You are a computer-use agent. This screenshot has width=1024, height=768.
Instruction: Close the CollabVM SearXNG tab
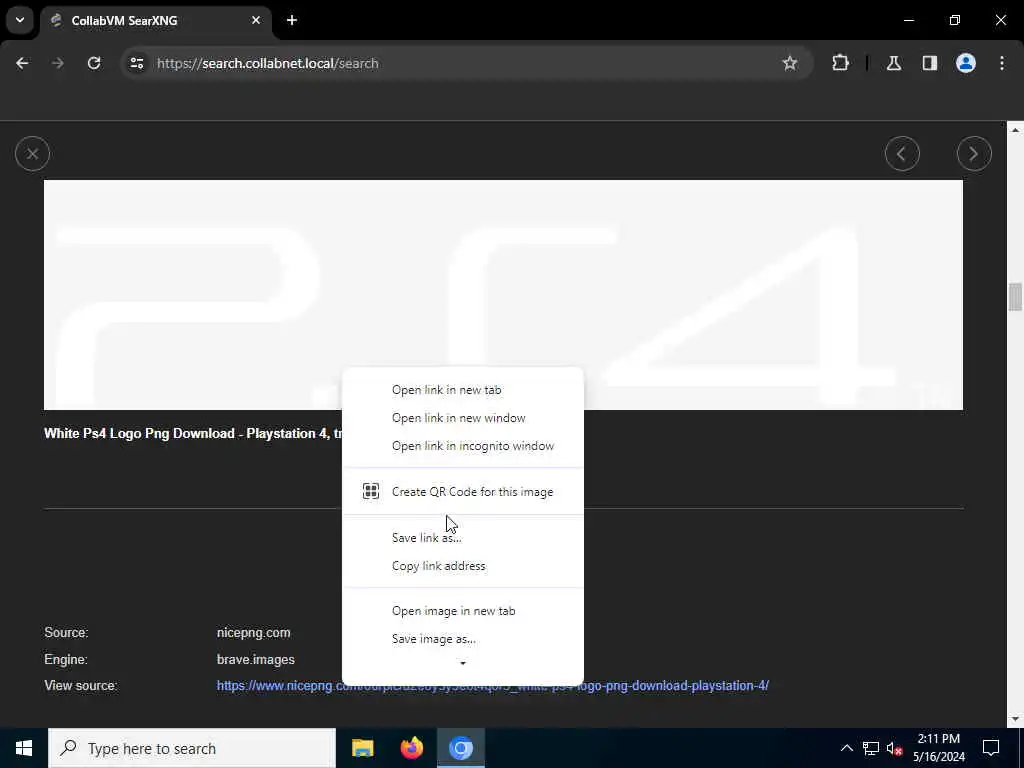point(256,20)
